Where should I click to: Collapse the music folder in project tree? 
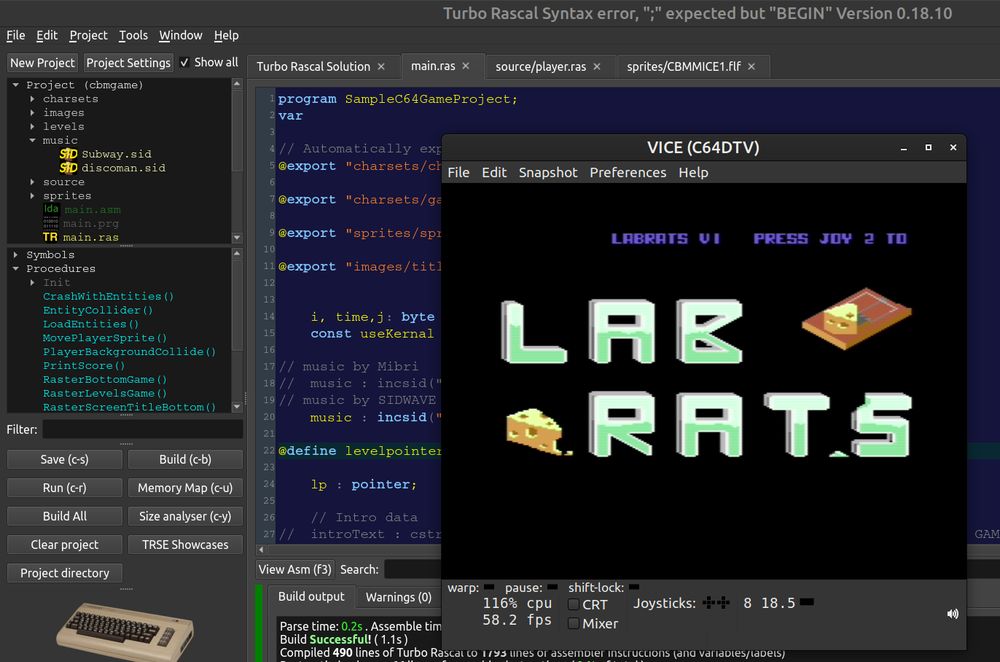click(x=33, y=141)
